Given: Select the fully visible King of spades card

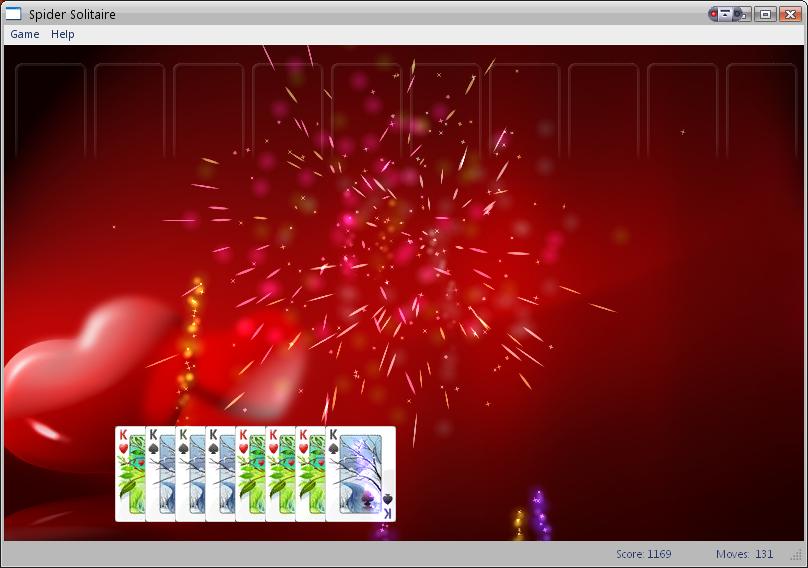Looking at the screenshot, I should pos(361,474).
